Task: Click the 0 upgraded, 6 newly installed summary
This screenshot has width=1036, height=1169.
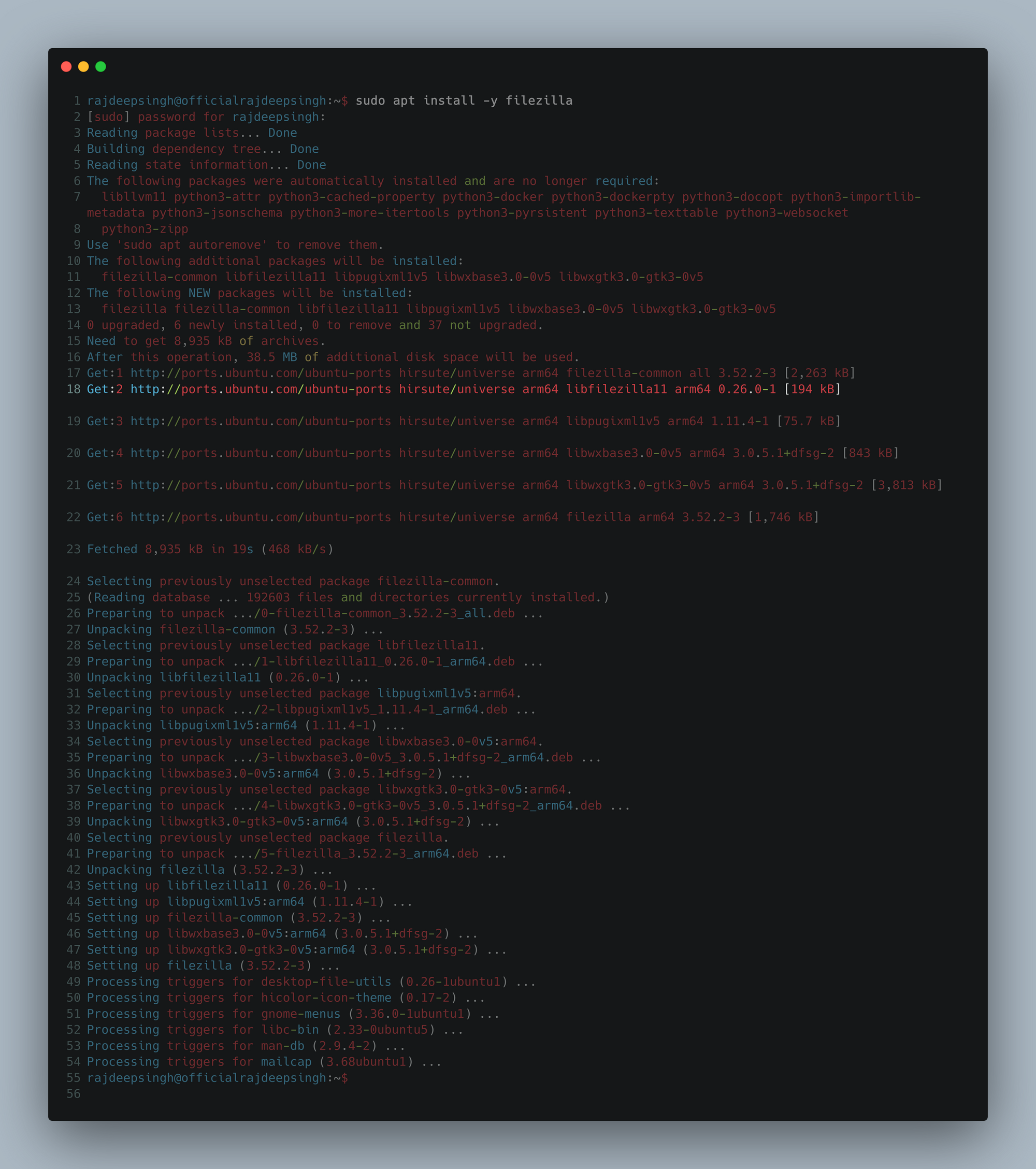Action: tap(314, 324)
